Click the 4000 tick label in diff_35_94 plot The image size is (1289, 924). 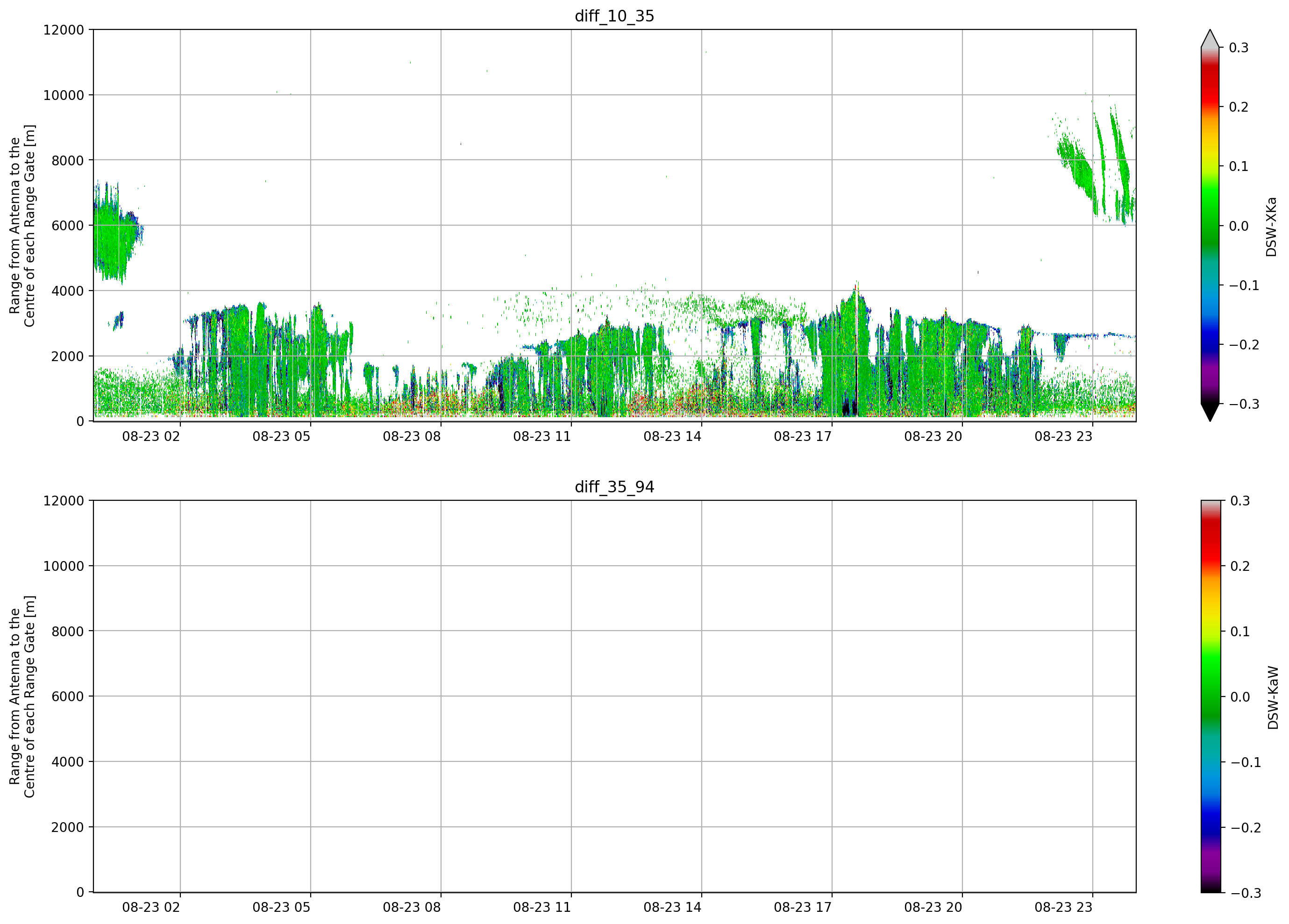click(68, 762)
